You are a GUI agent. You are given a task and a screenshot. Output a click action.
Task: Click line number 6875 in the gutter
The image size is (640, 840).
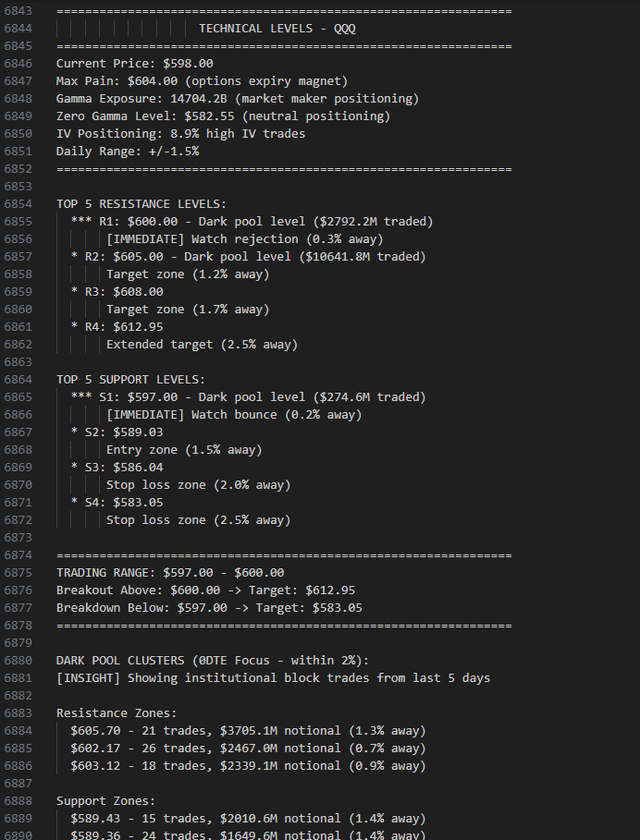pyautogui.click(x=20, y=573)
